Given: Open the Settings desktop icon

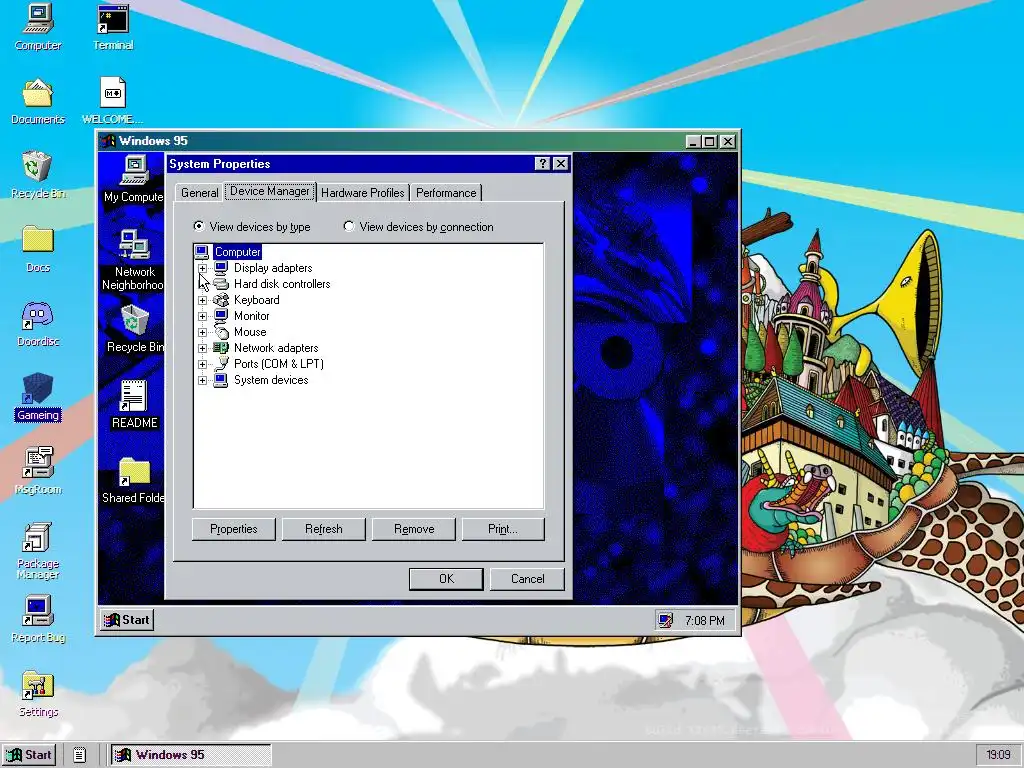Looking at the screenshot, I should click(x=38, y=686).
